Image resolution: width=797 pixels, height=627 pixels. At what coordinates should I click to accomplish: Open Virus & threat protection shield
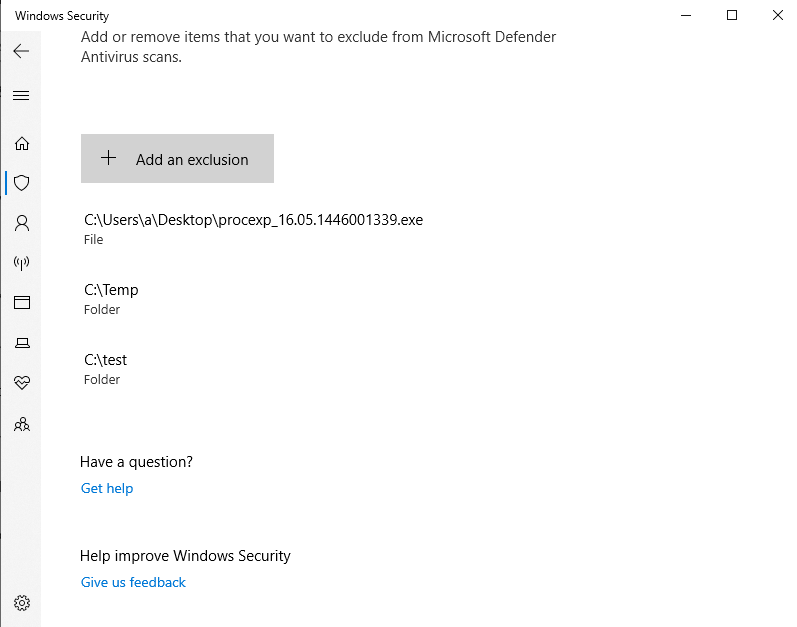click(x=21, y=183)
